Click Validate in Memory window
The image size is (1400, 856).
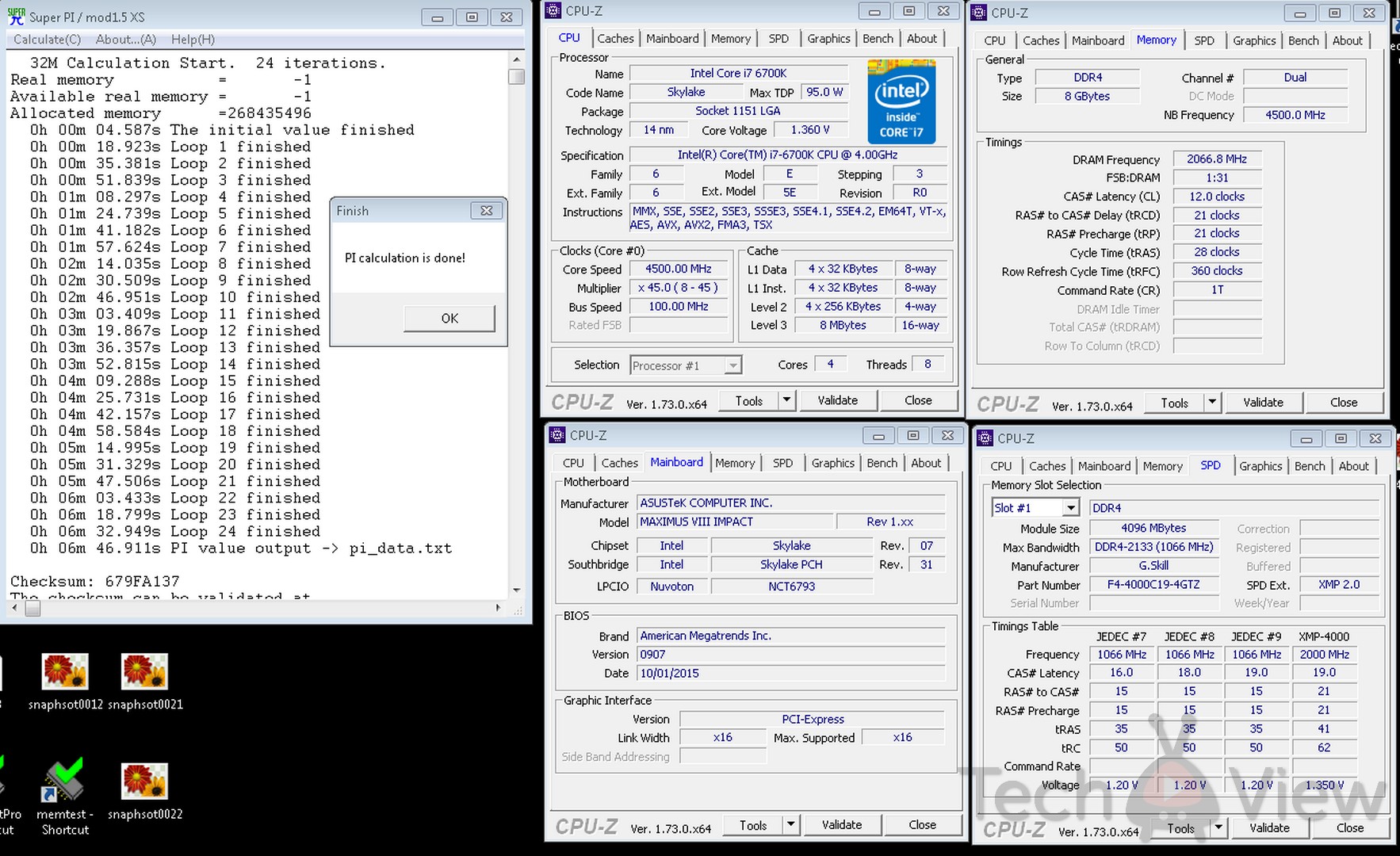(1263, 403)
